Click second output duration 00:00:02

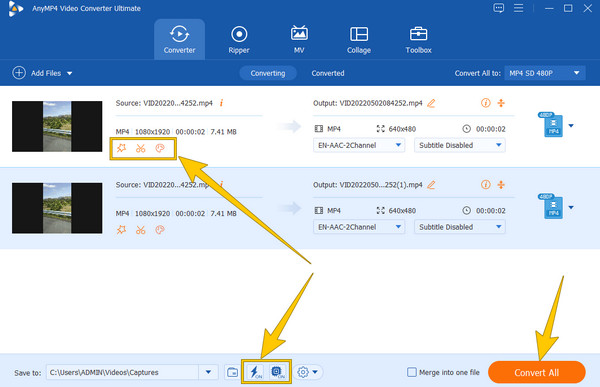[490, 211]
